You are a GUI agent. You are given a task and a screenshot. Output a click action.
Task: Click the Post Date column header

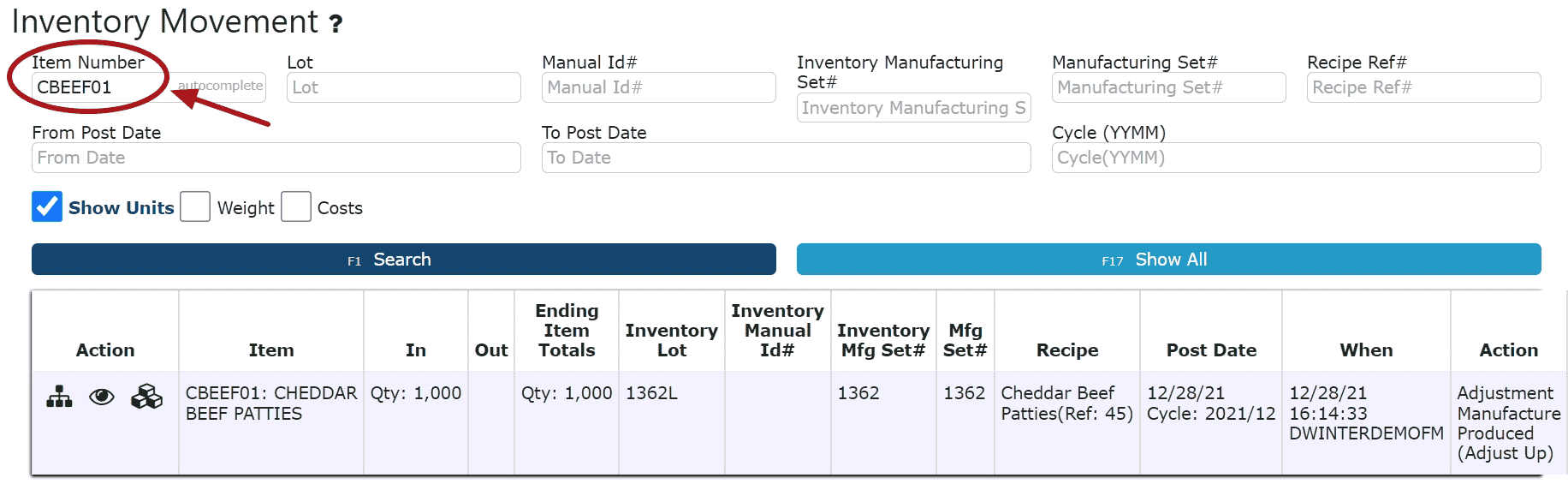(1211, 350)
